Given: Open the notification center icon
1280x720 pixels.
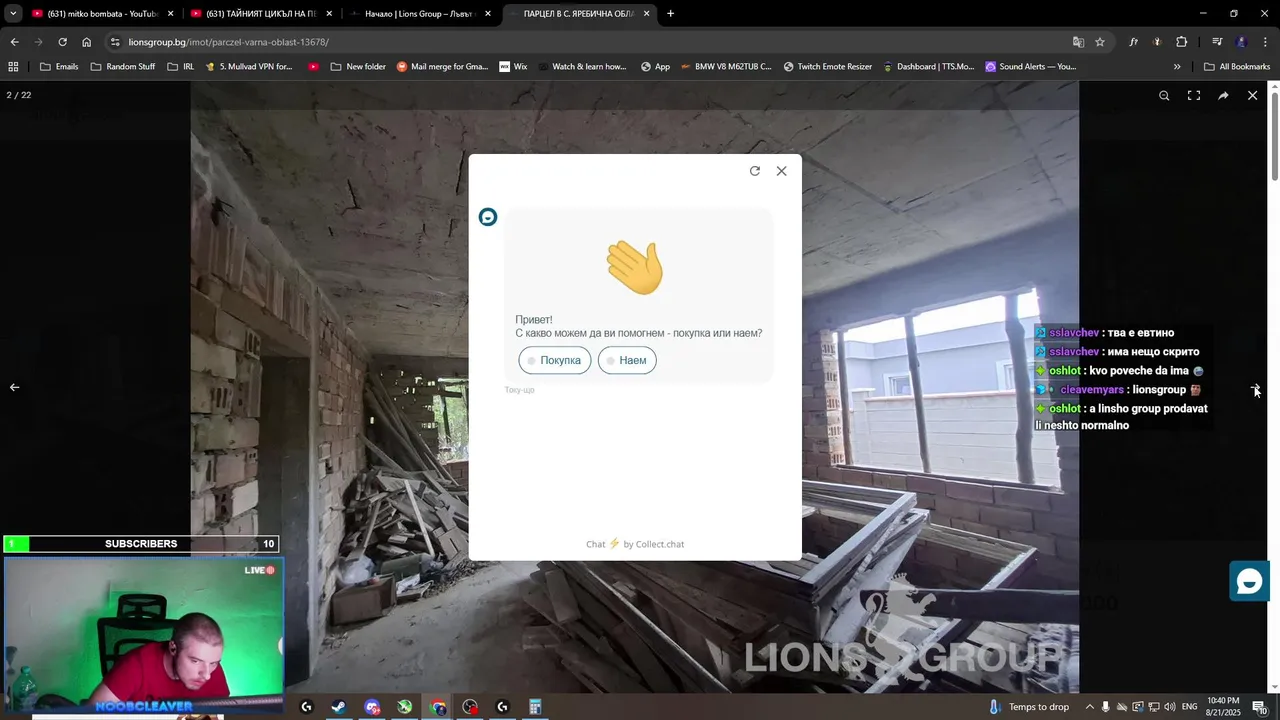Looking at the screenshot, I should (x=1259, y=707).
